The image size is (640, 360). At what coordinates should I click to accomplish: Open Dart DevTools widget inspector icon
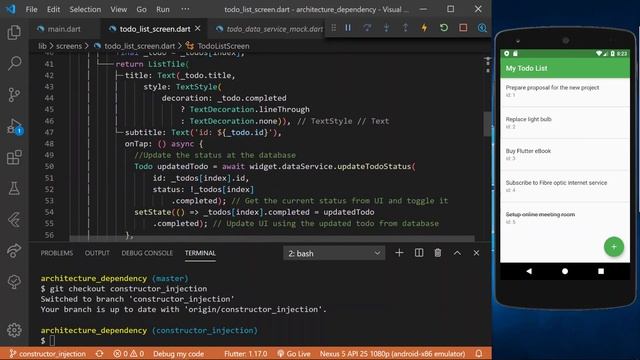(482, 28)
